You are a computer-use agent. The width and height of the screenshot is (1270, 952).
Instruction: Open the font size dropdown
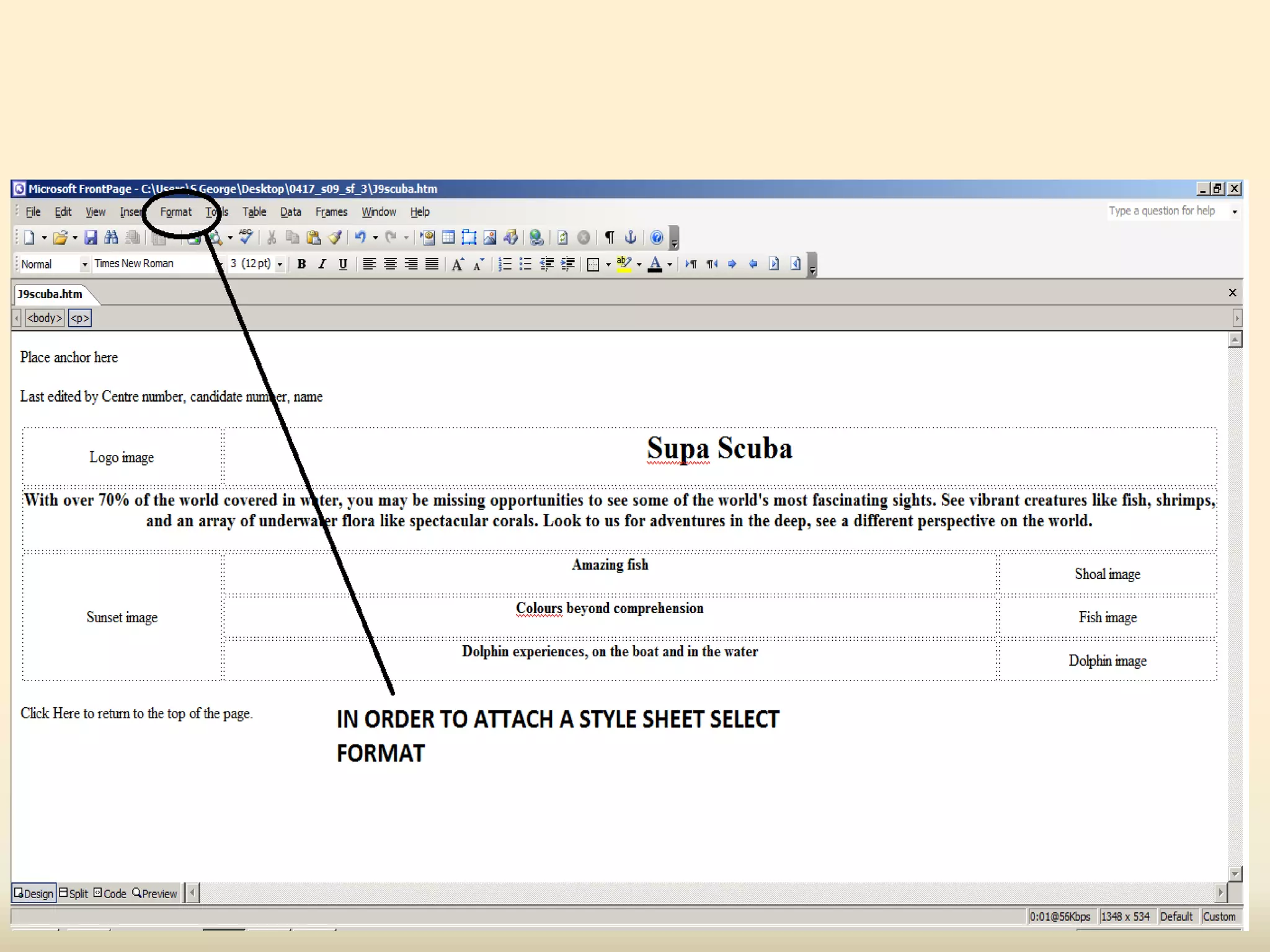click(x=280, y=265)
